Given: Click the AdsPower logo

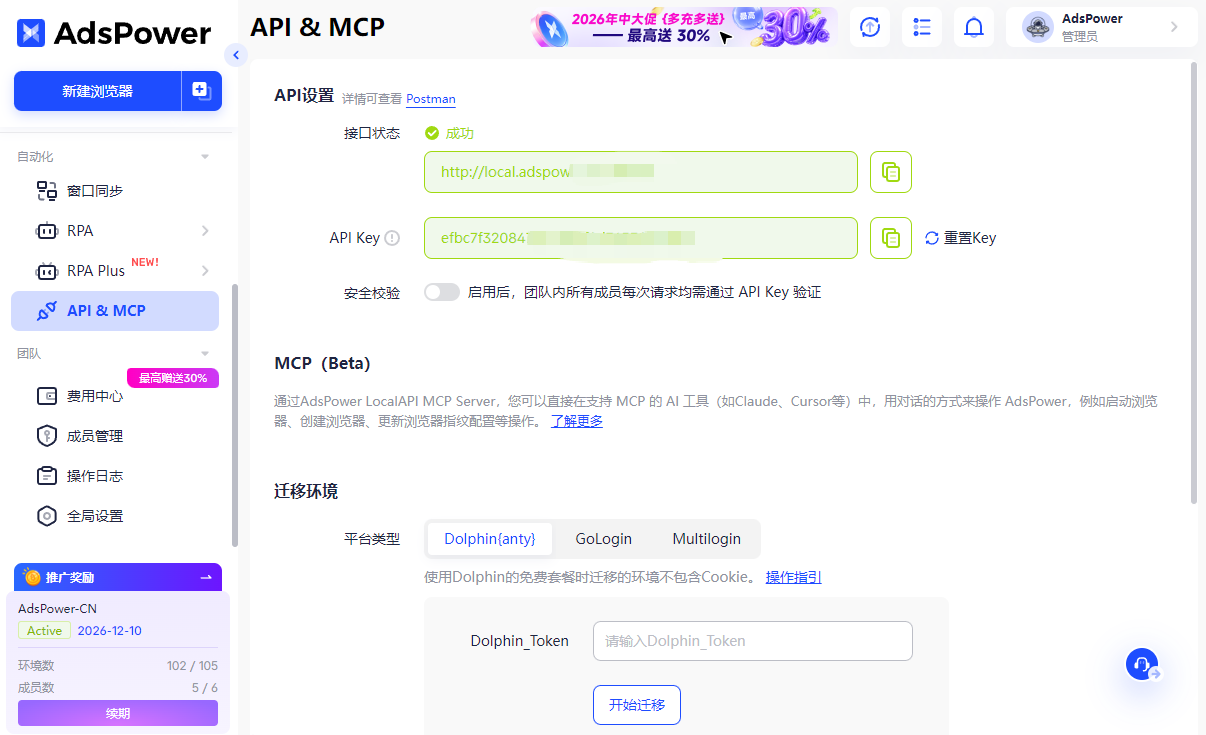Looking at the screenshot, I should [114, 33].
